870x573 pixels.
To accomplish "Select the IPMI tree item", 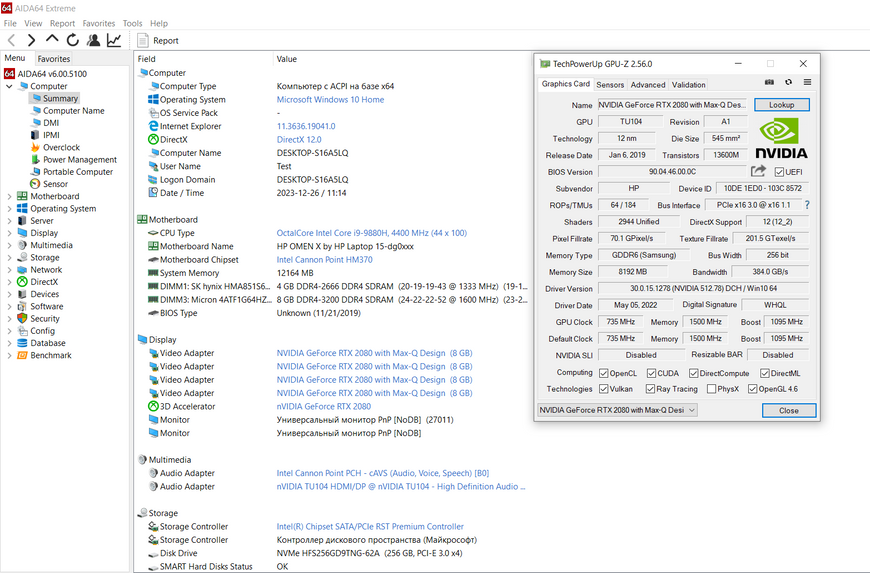I will (44, 135).
